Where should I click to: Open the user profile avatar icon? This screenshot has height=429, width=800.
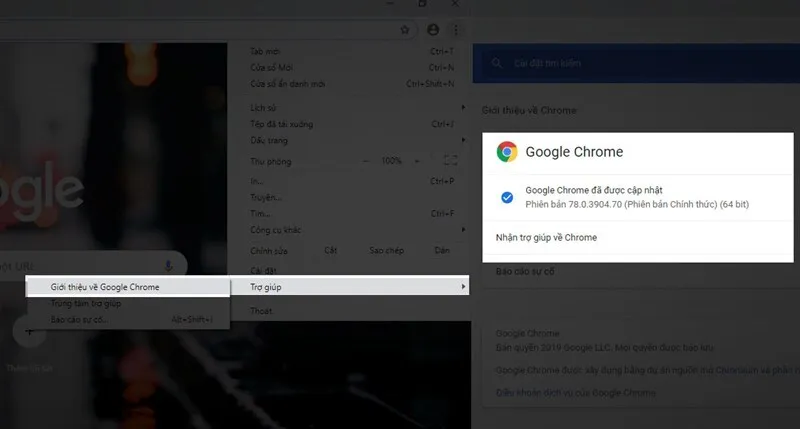tap(433, 30)
